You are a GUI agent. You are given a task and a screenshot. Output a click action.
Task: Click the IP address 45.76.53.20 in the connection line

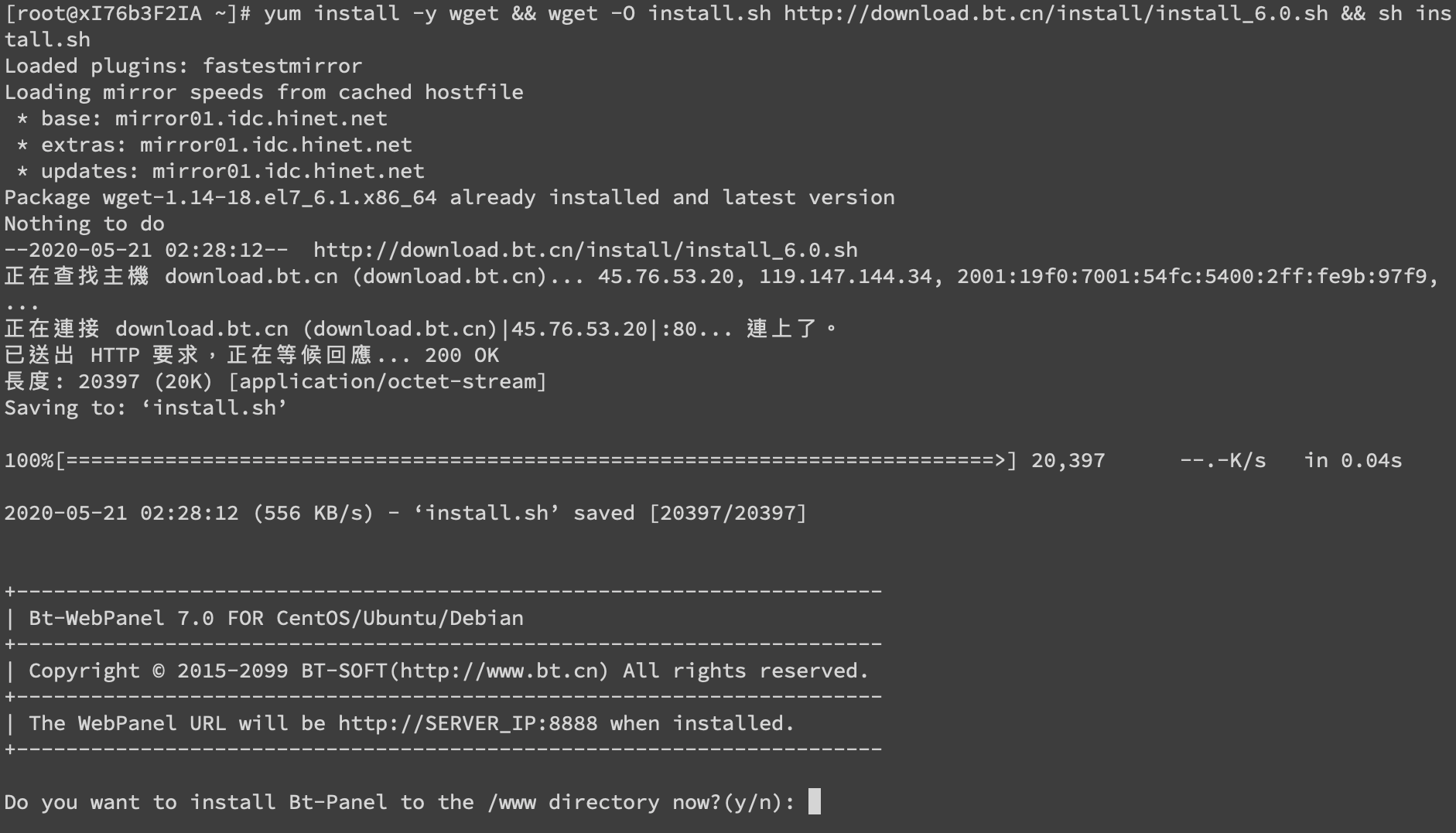[579, 329]
